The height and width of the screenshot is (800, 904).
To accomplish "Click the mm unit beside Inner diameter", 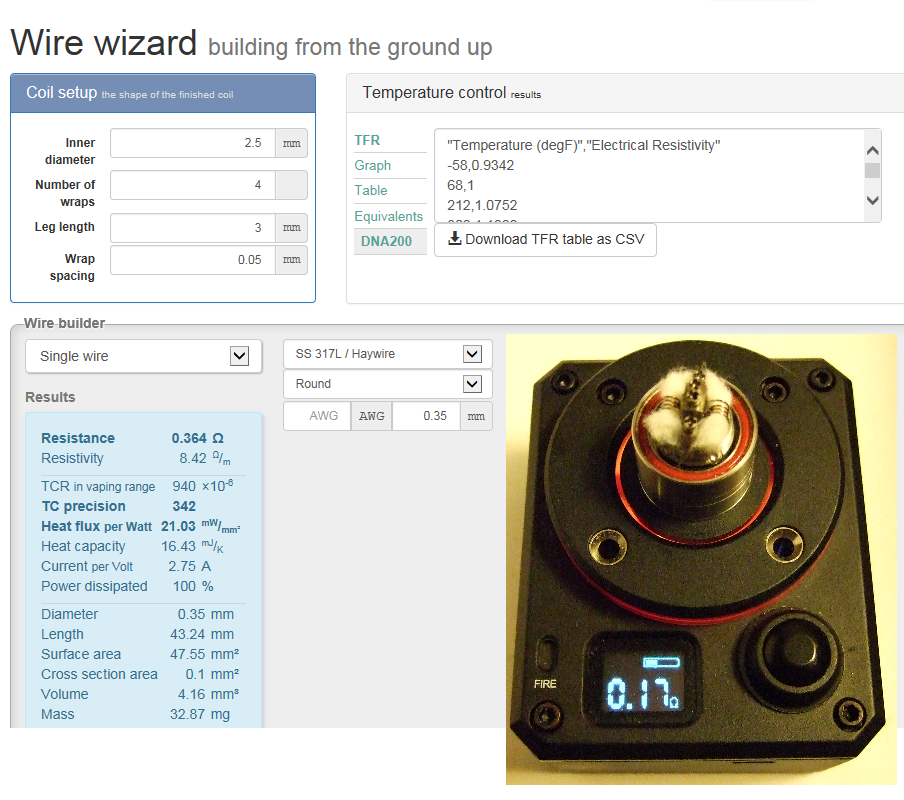I will (291, 143).
